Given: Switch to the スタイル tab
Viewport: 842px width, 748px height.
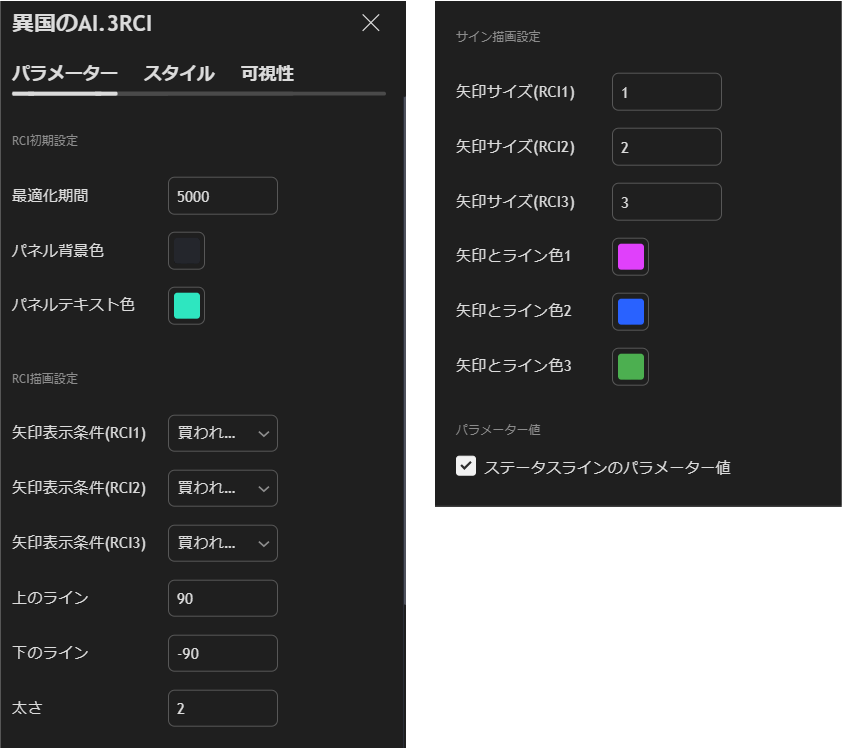Looking at the screenshot, I should point(179,73).
